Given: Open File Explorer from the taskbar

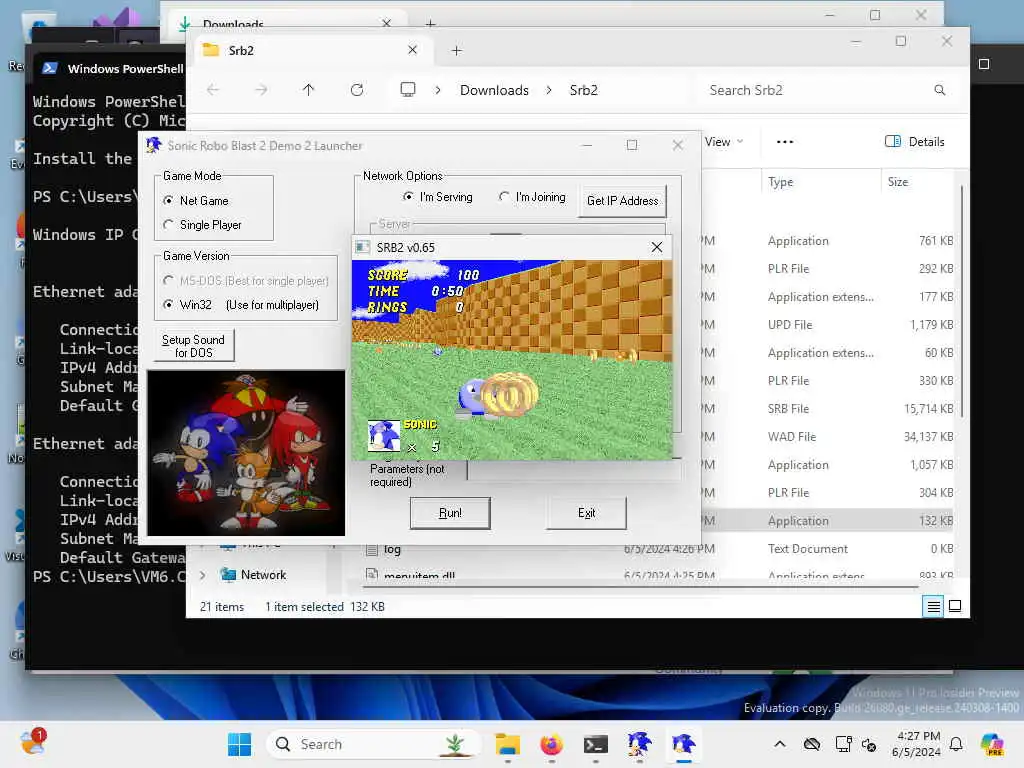Looking at the screenshot, I should tap(507, 744).
